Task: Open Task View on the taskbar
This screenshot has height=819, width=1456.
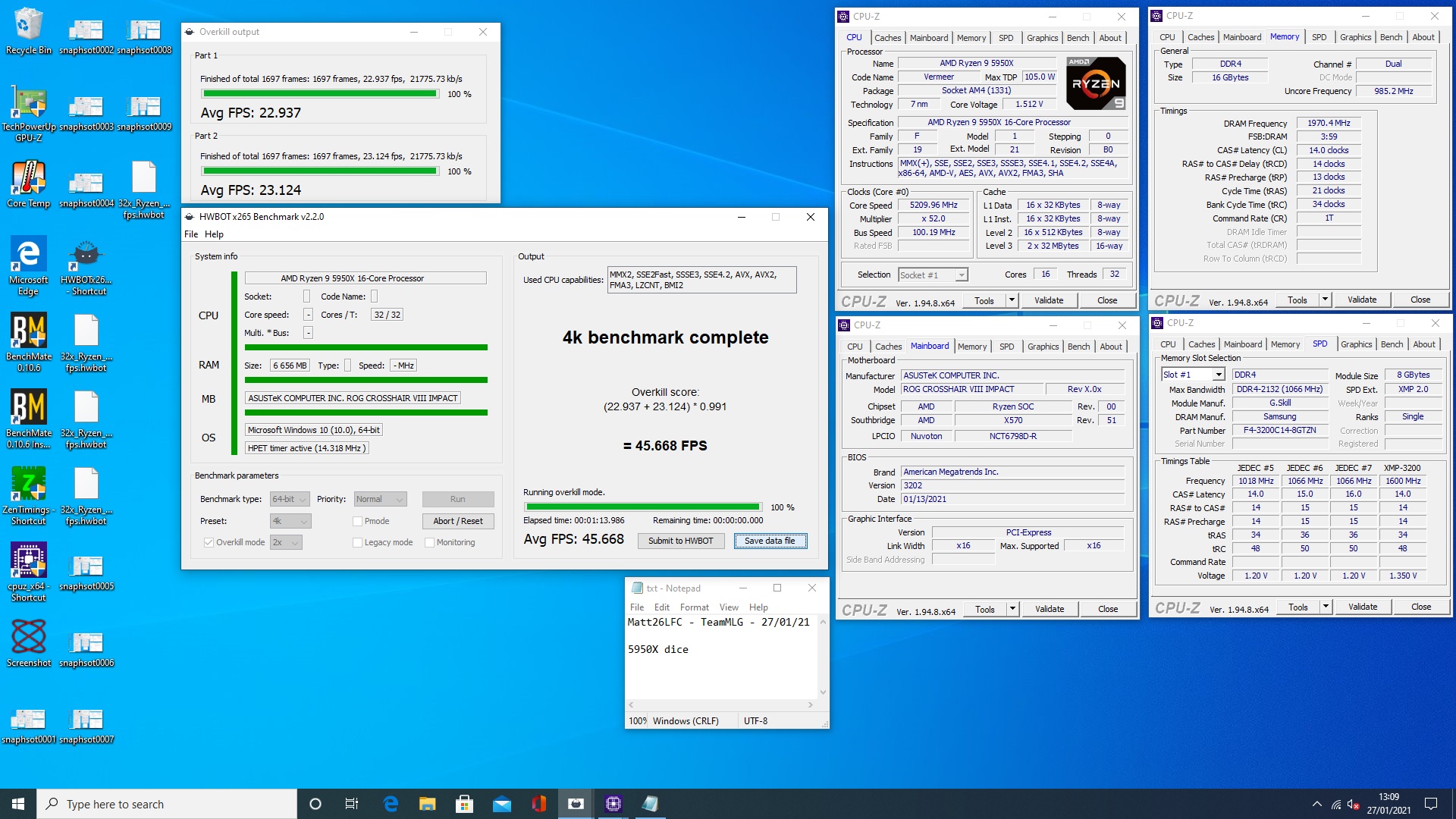Action: [x=352, y=804]
